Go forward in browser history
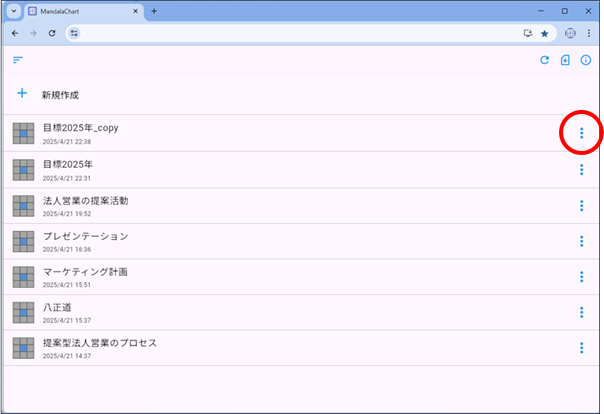Screen dimensions: 604x414 click(34, 34)
